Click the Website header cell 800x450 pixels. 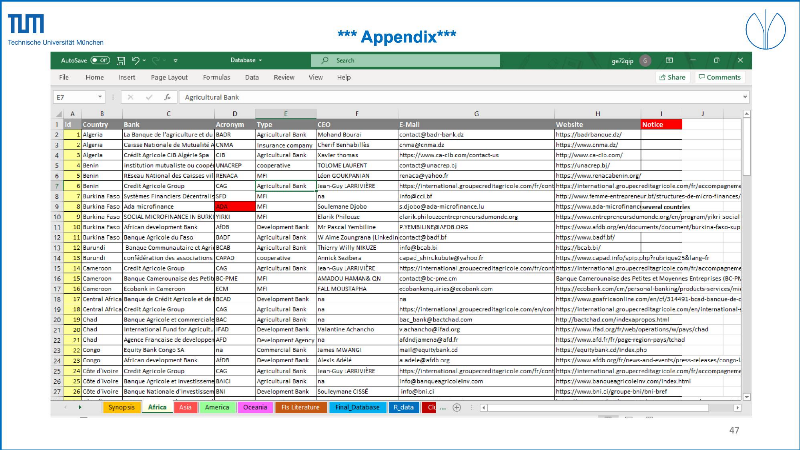pyautogui.click(x=597, y=124)
